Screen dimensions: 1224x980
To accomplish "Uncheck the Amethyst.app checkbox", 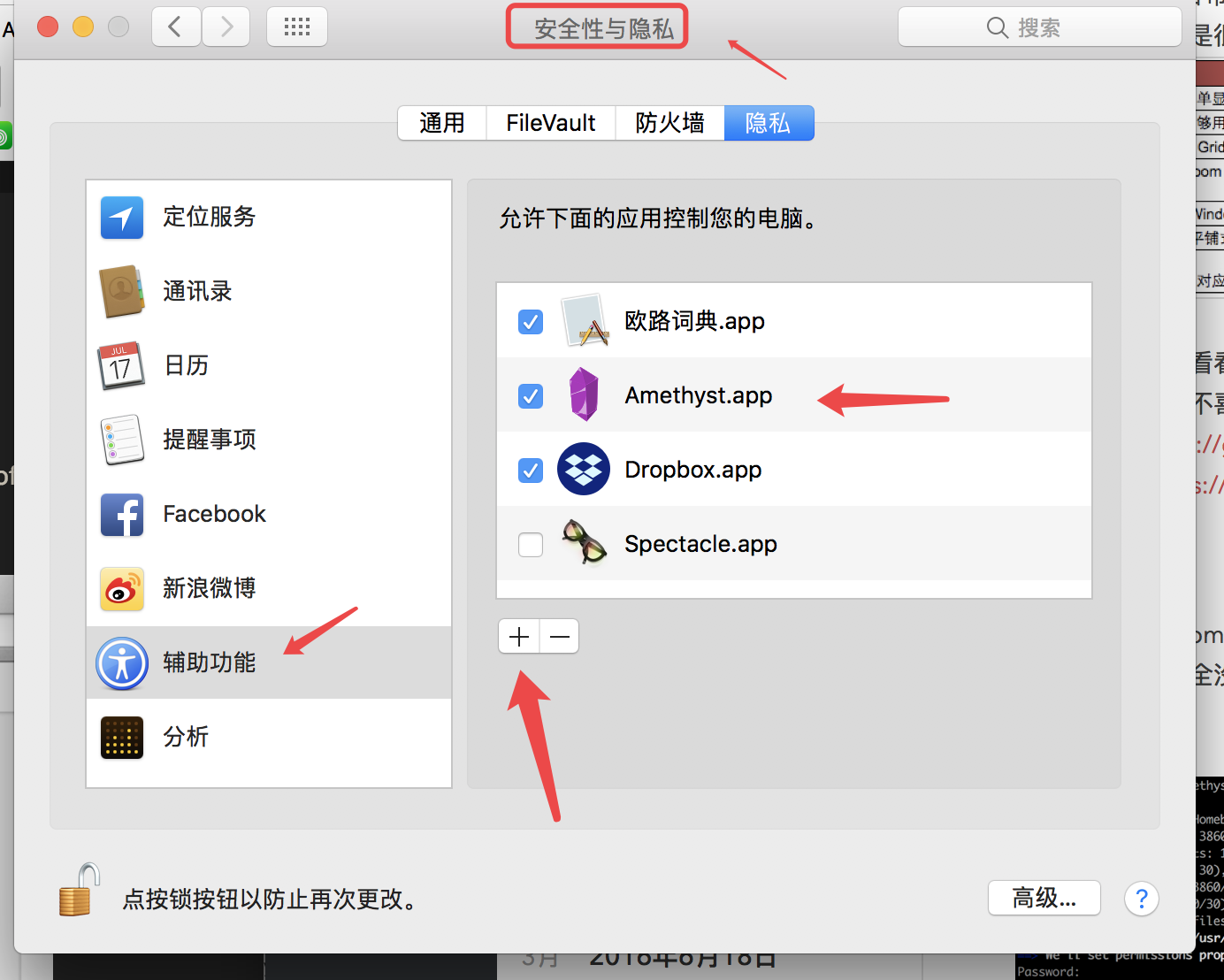I will pos(530,396).
